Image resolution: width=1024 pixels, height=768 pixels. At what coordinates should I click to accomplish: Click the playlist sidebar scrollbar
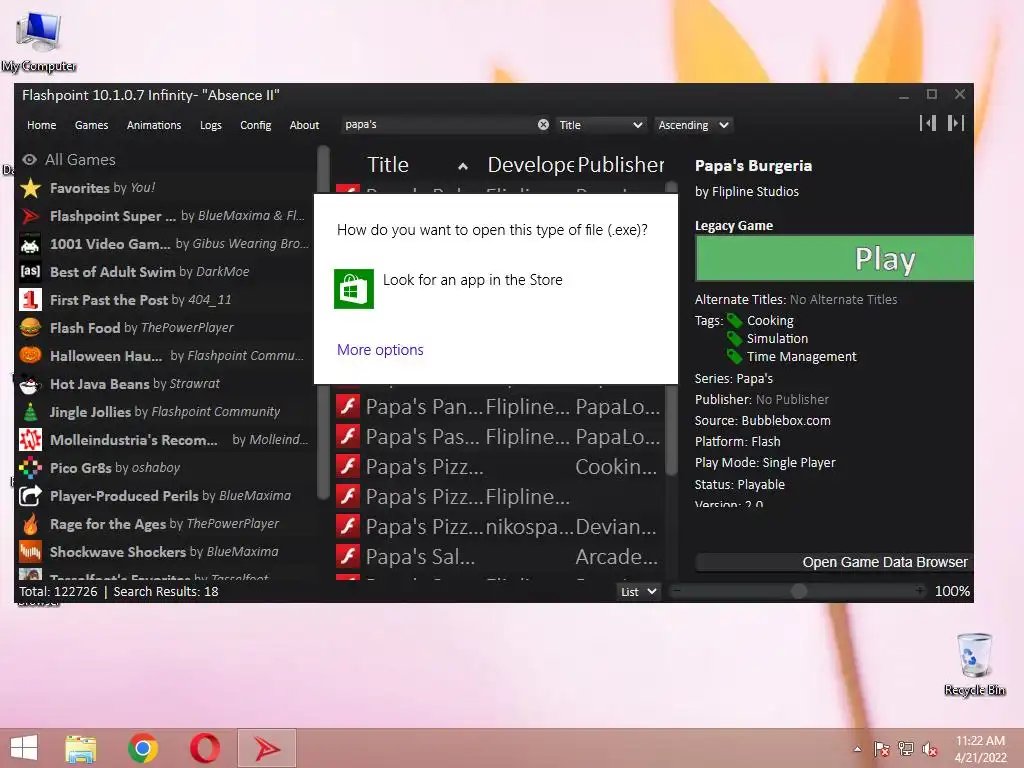(x=323, y=323)
